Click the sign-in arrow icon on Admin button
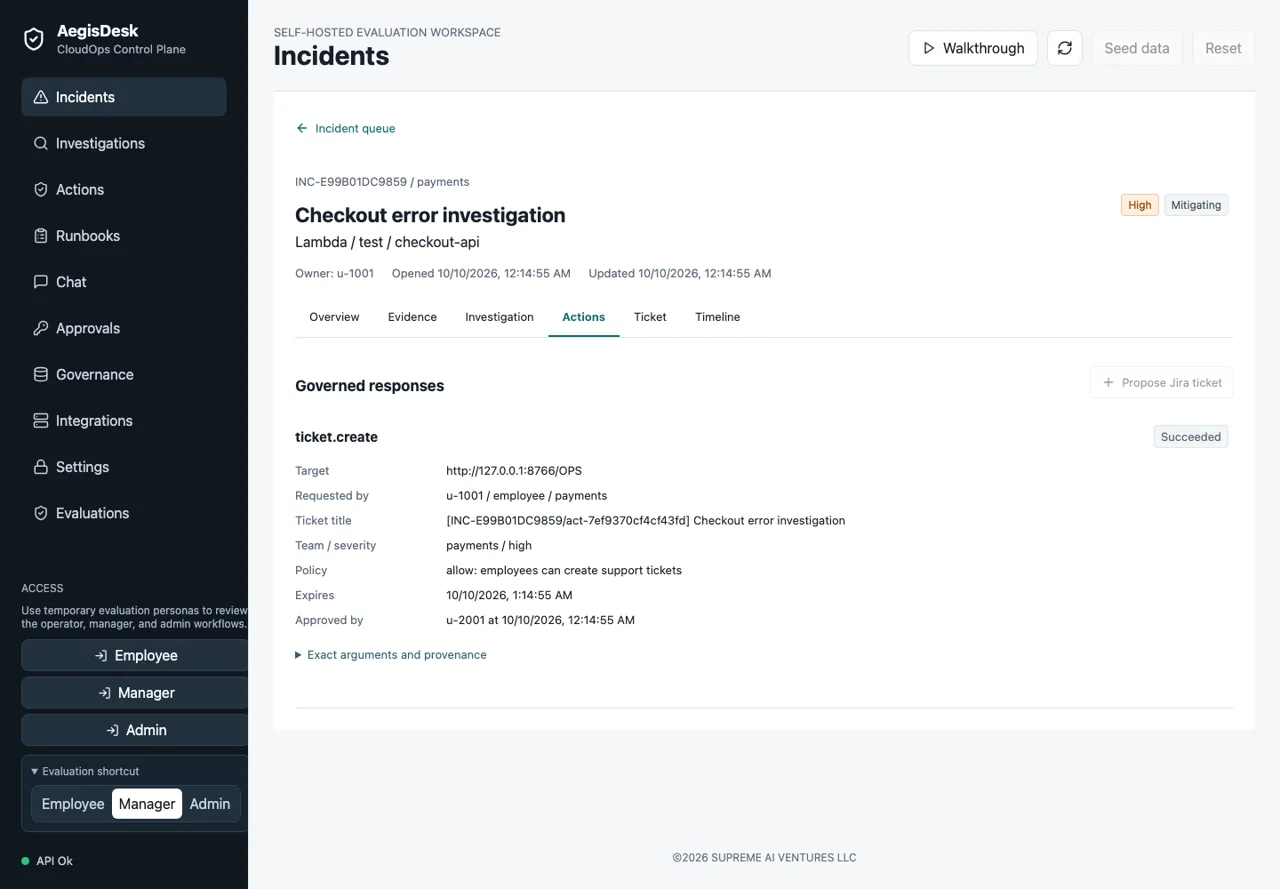The height and width of the screenshot is (889, 1280). click(x=113, y=730)
